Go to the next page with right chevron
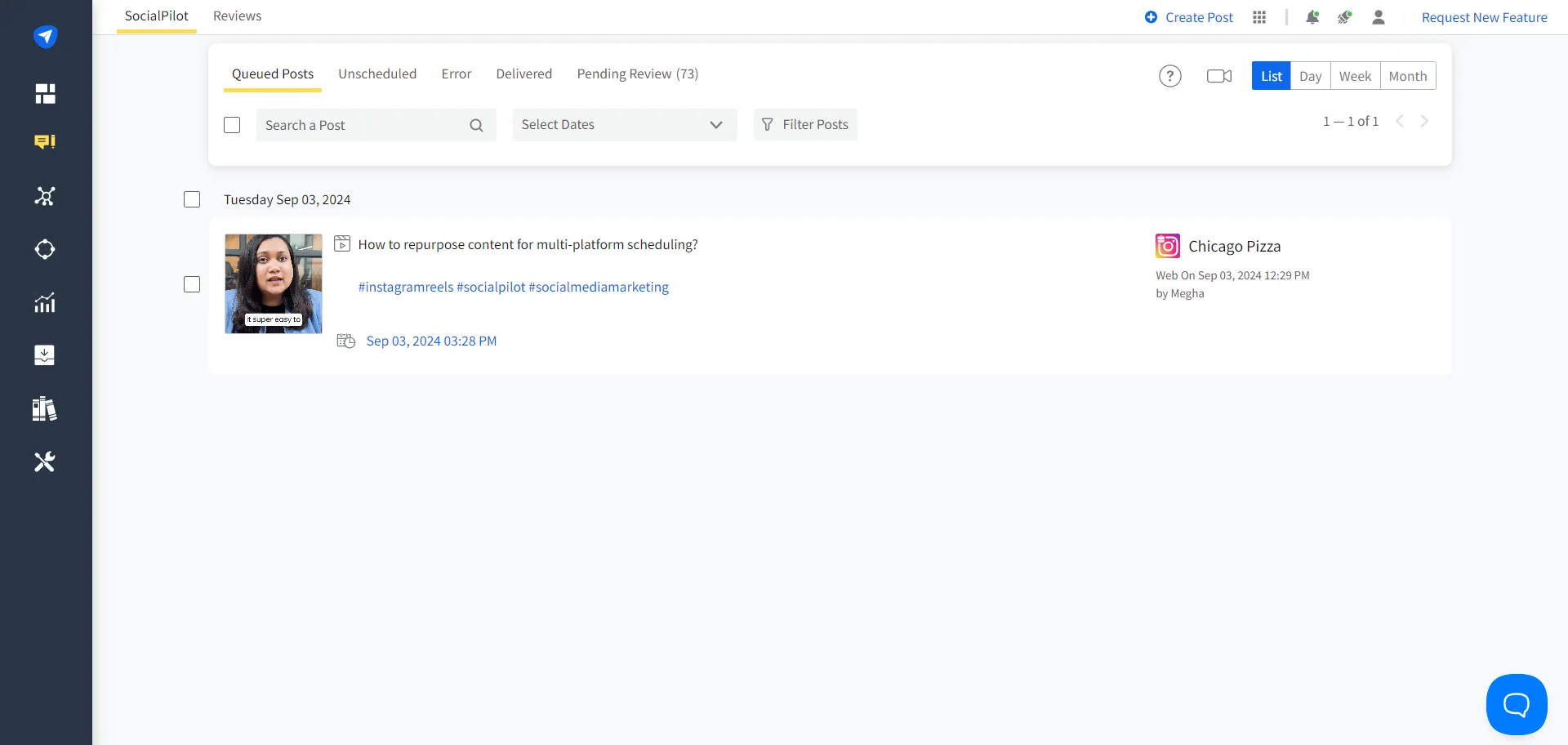This screenshot has height=745, width=1568. click(x=1425, y=121)
